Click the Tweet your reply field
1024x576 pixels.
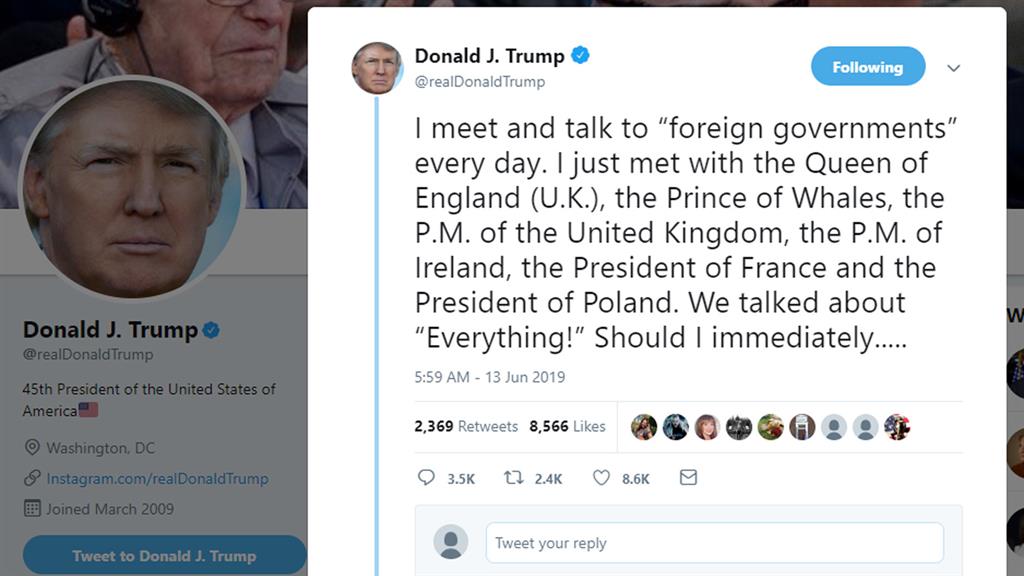[x=714, y=543]
